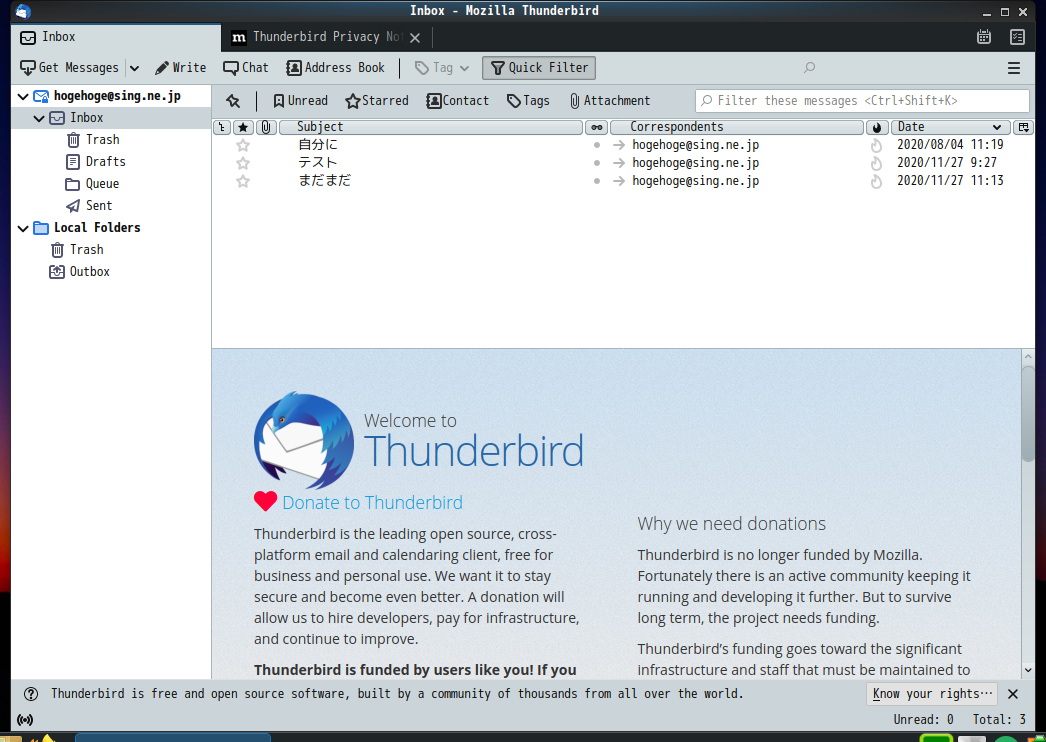
Task: Open the column picker icon
Action: [1023, 127]
